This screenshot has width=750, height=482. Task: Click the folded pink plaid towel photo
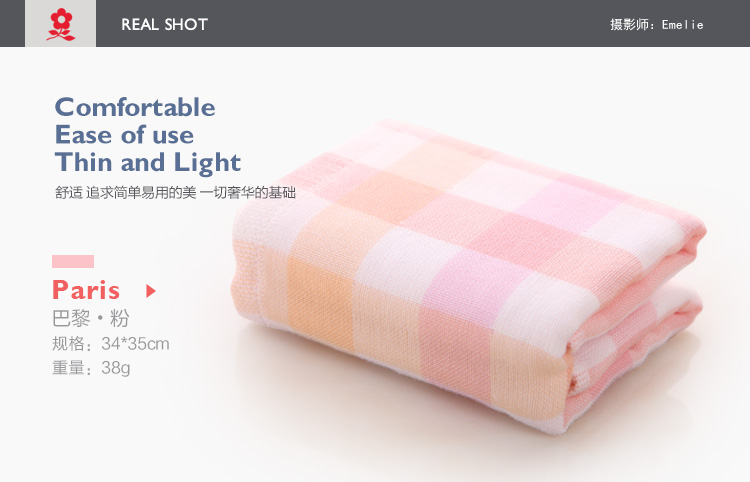click(469, 277)
